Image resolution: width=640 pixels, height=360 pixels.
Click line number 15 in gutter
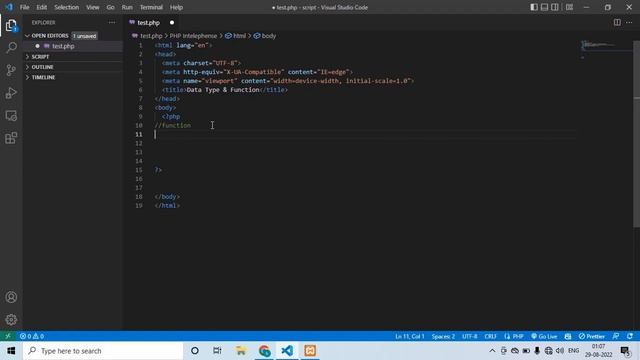click(139, 170)
